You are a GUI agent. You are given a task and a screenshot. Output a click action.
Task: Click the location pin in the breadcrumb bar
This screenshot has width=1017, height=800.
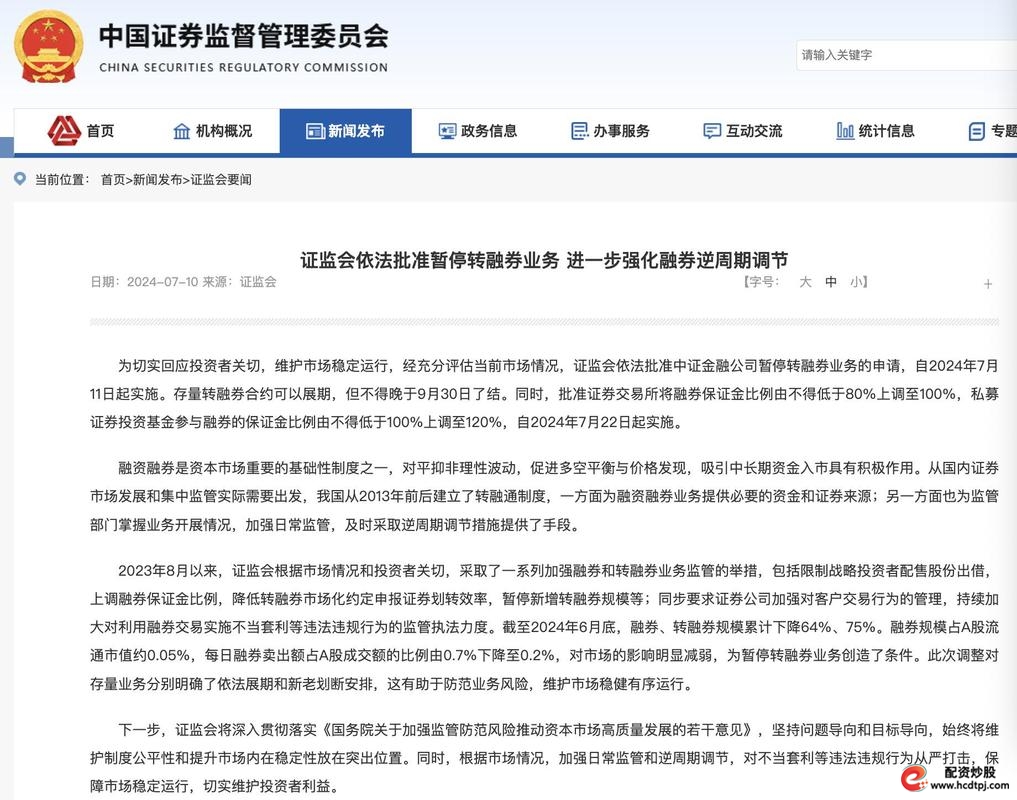point(18,179)
